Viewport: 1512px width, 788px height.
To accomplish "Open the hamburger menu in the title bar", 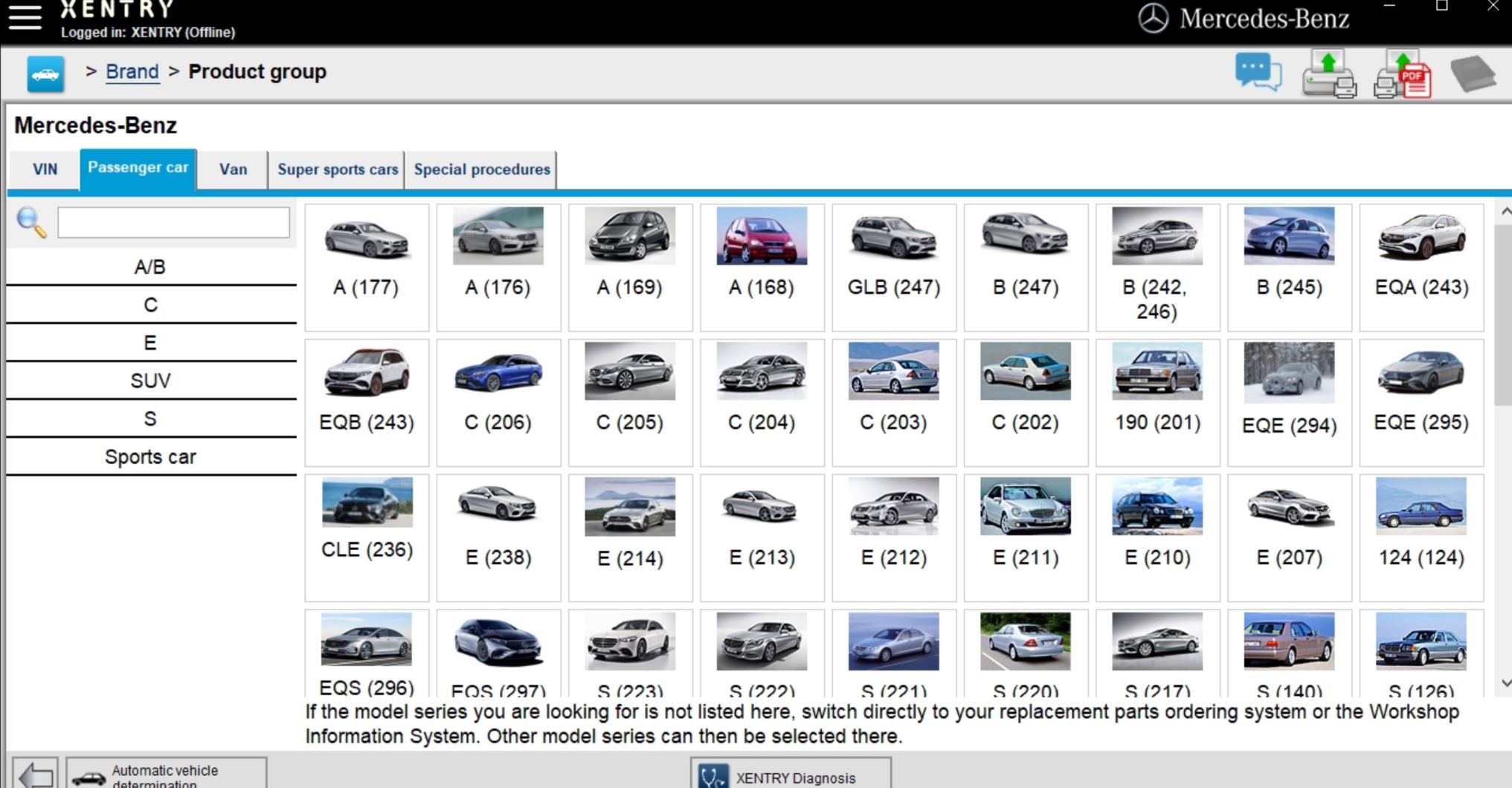I will click(x=25, y=17).
